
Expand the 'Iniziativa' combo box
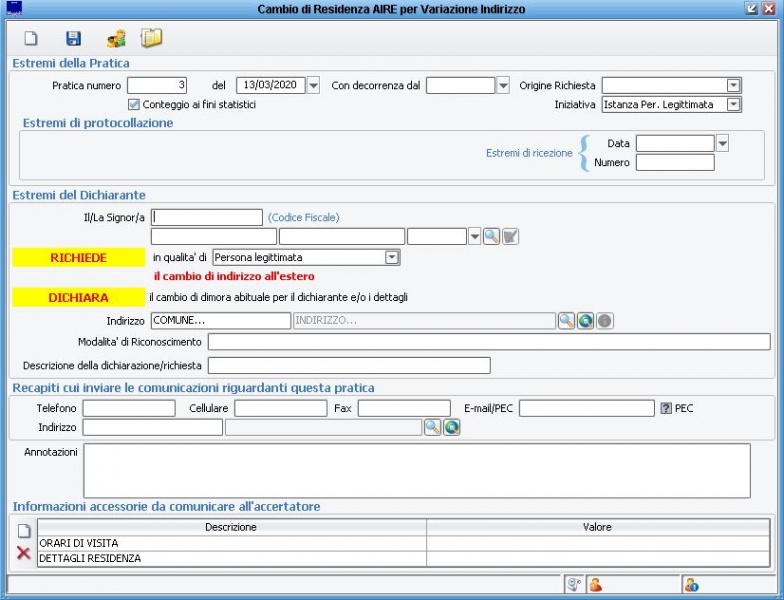(x=733, y=104)
